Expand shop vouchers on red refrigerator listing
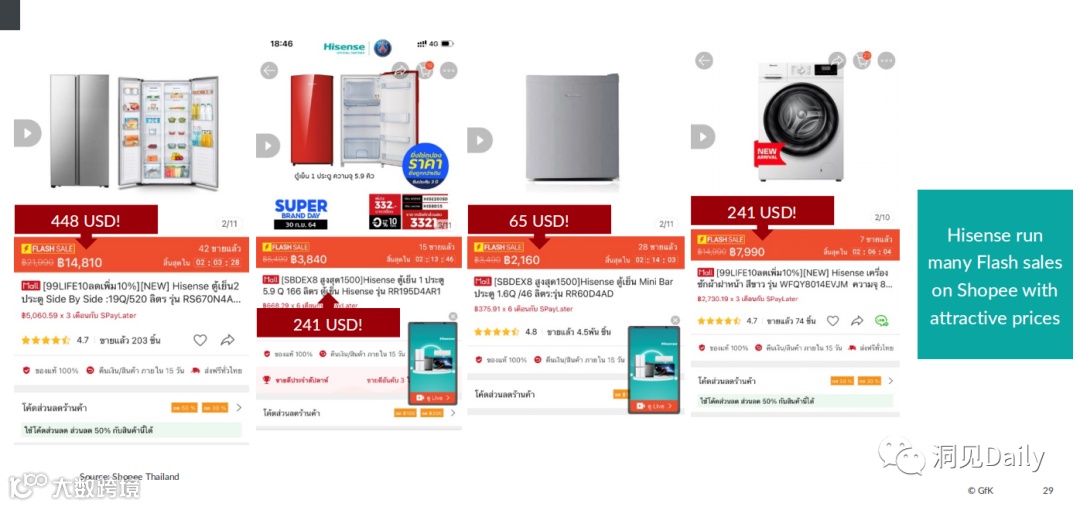The height and width of the screenshot is (507, 1080). (359, 413)
